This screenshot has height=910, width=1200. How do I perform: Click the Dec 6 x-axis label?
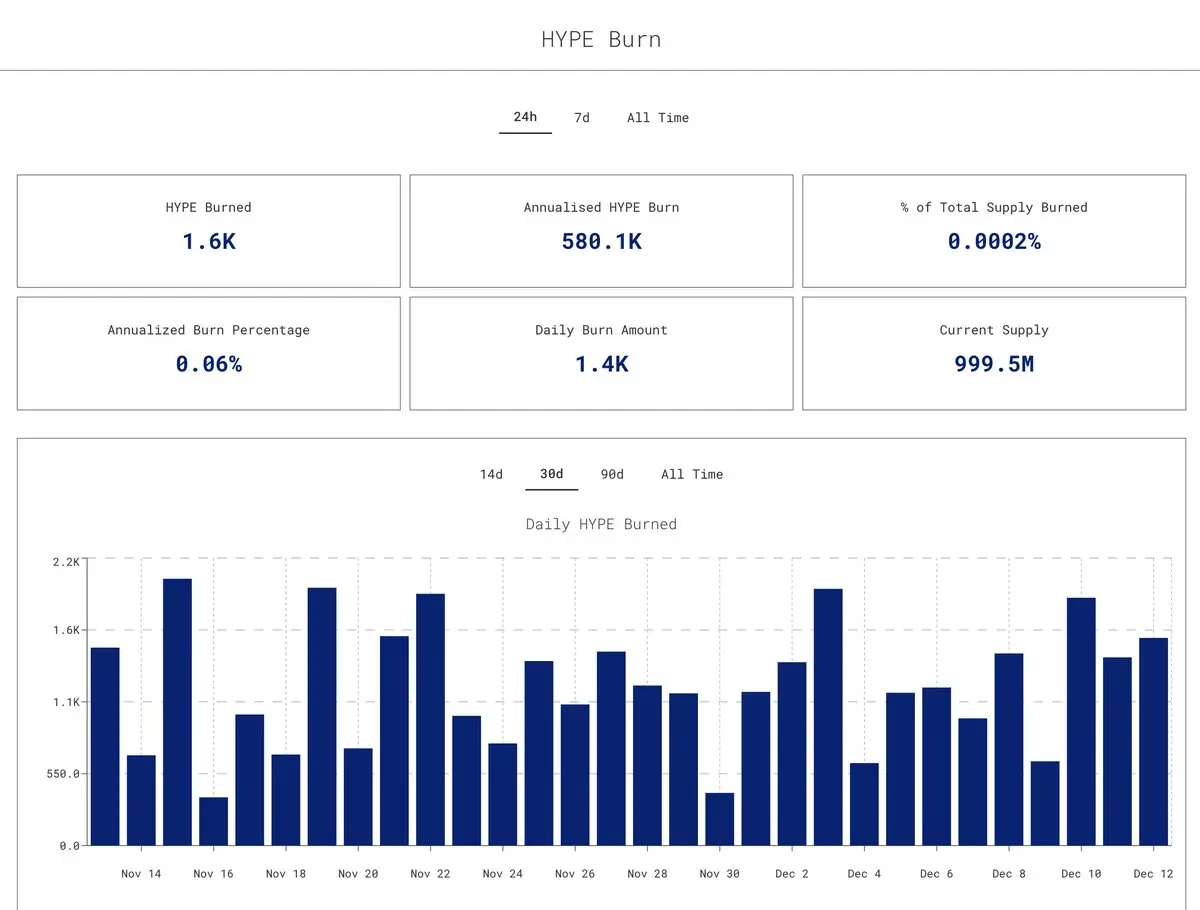(937, 874)
